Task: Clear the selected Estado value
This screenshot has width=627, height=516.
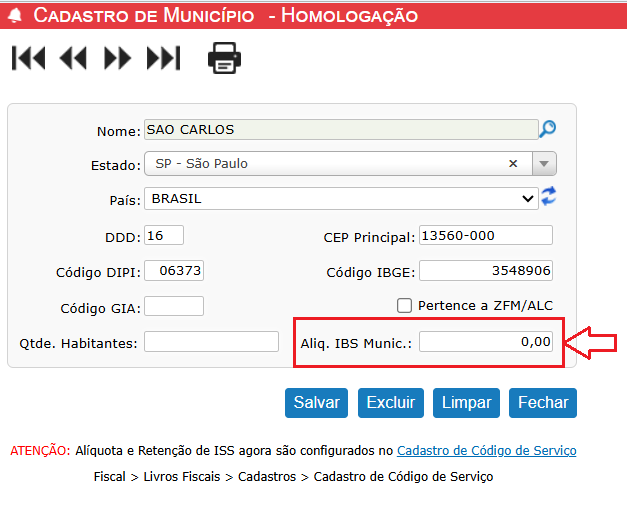Action: coord(513,163)
